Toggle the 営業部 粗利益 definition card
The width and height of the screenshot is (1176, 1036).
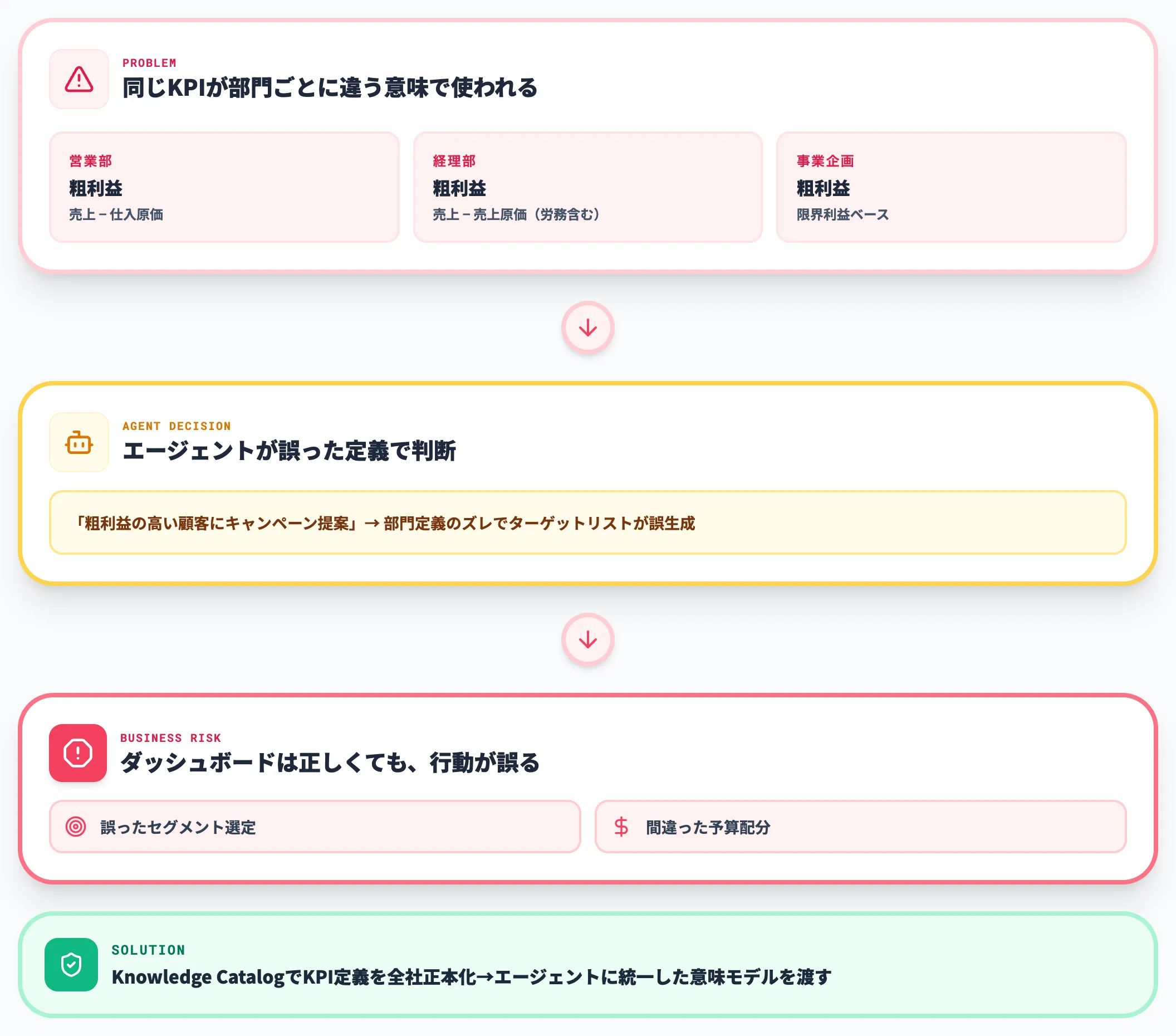pyautogui.click(x=223, y=185)
